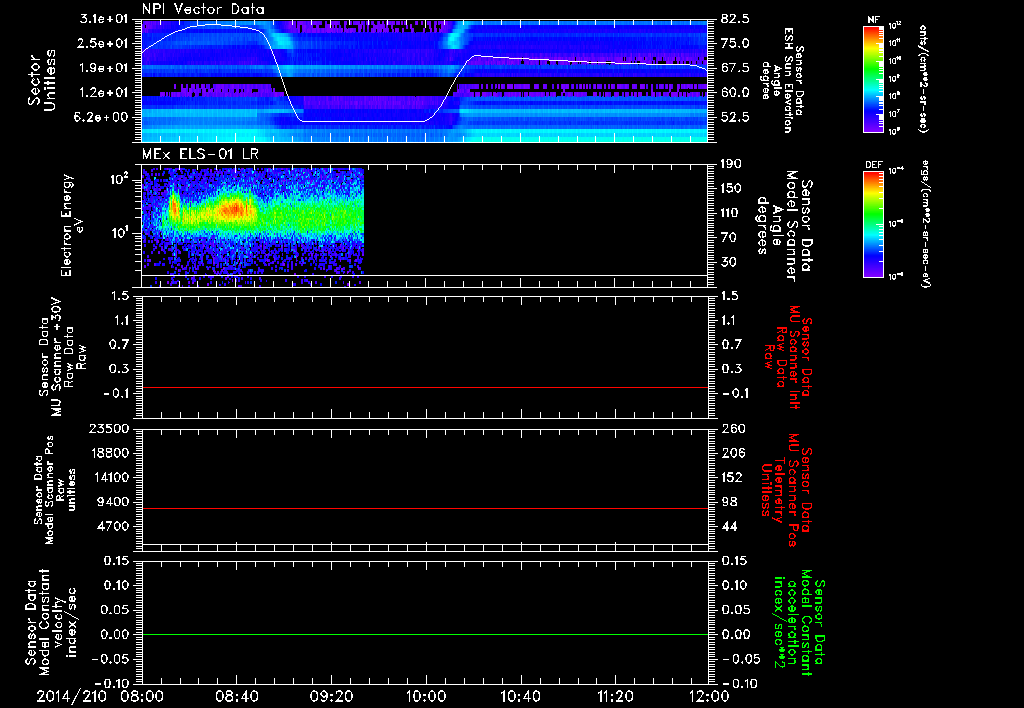Click the '98' telemetry position tick
The image size is (1024, 708).
click(x=729, y=502)
